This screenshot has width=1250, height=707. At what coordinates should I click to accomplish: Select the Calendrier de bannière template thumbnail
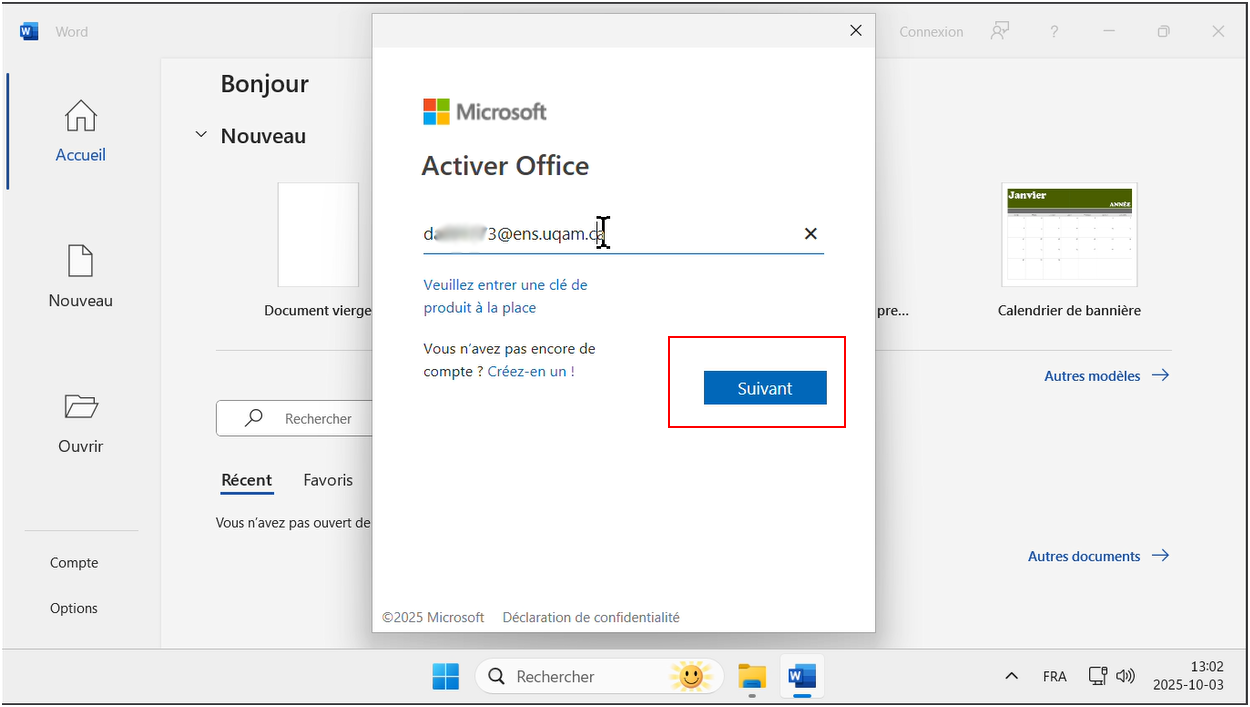(1069, 234)
